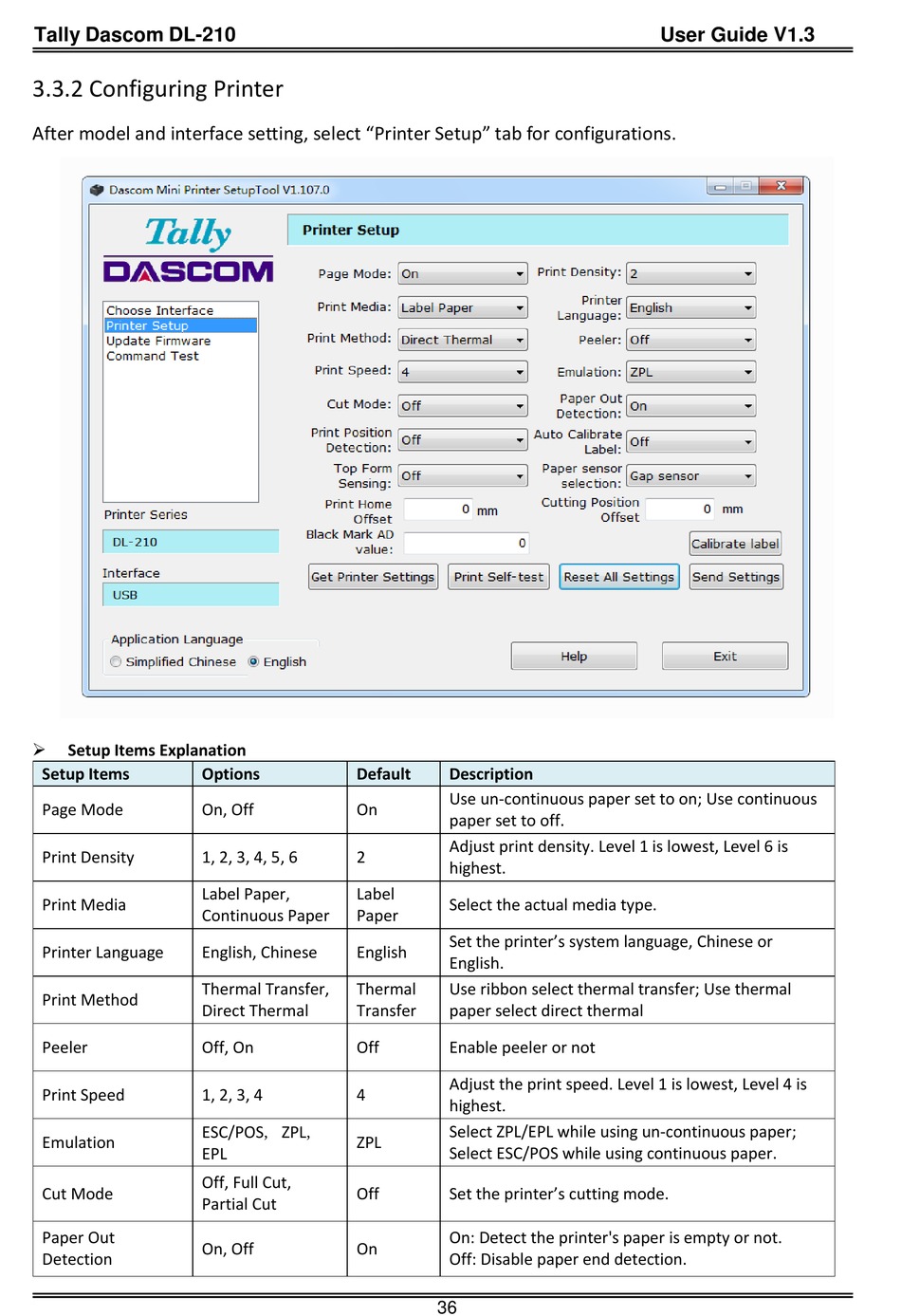
Task: Click the 'Page Mode' table cell
Action: 113,810
